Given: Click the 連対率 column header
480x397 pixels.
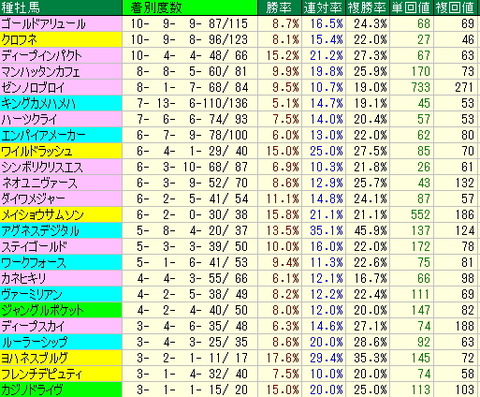Looking at the screenshot, I should click(x=323, y=8).
